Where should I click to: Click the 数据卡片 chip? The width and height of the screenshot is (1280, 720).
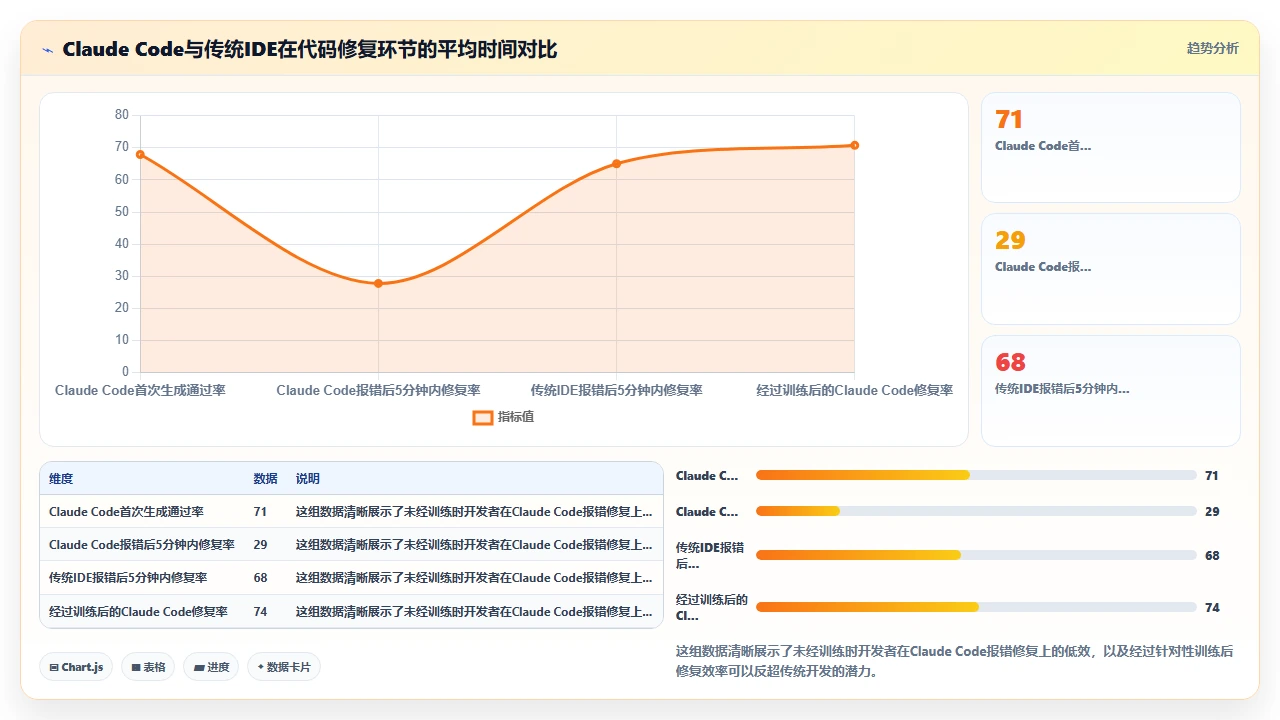284,667
